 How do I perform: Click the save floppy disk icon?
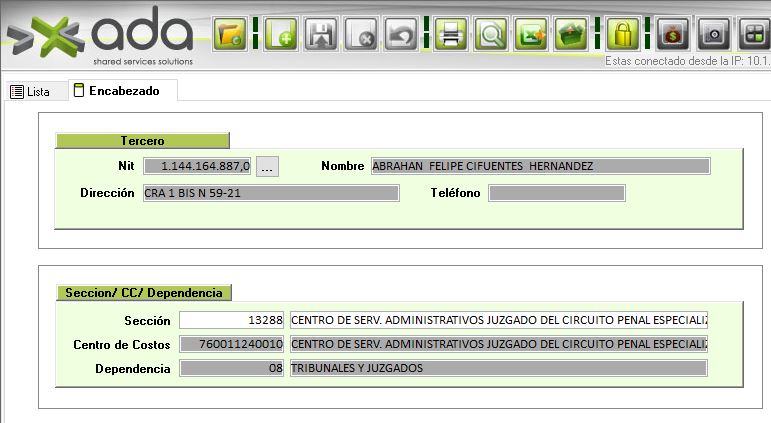pyautogui.click(x=321, y=34)
